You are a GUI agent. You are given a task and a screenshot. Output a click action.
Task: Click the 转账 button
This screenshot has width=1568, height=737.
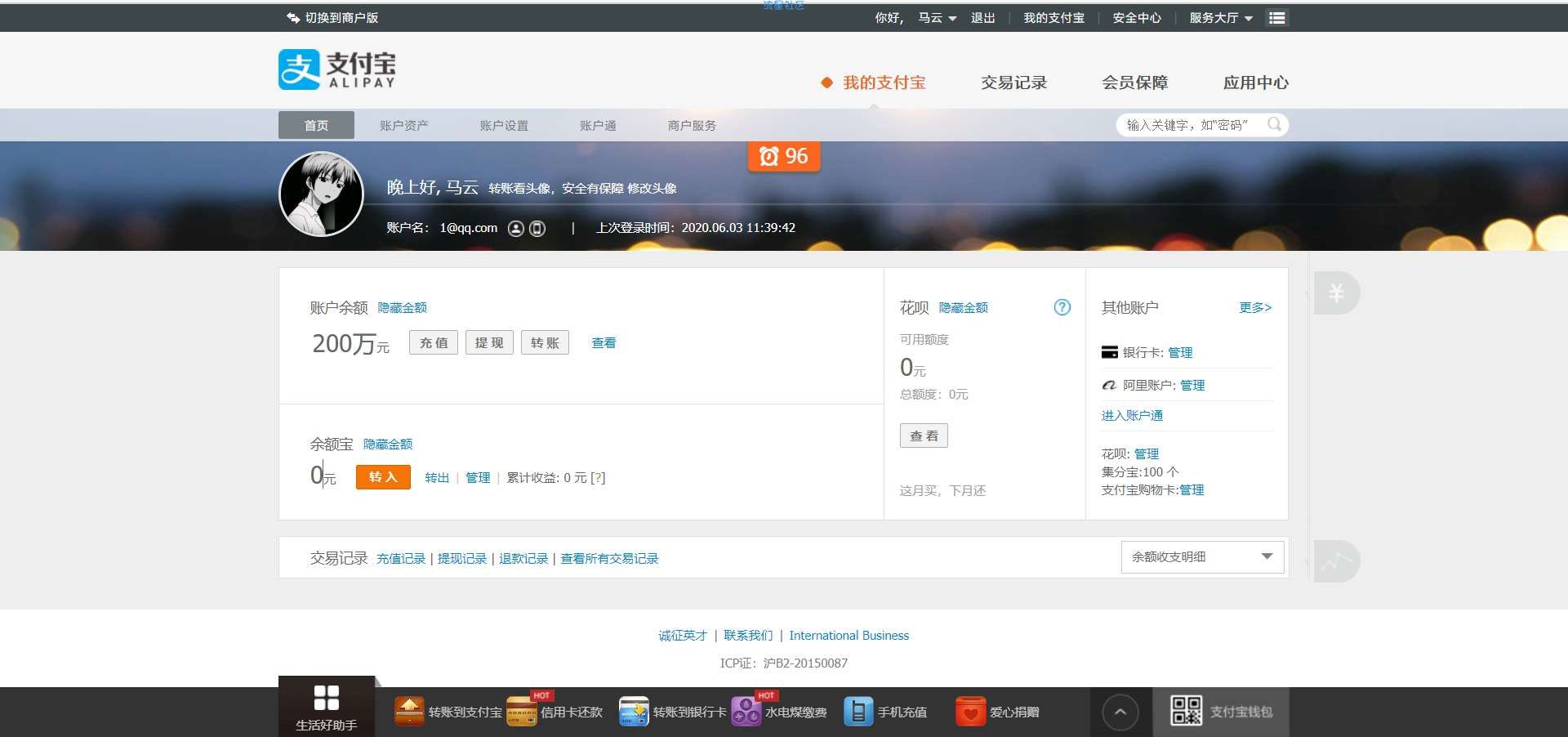click(x=545, y=342)
